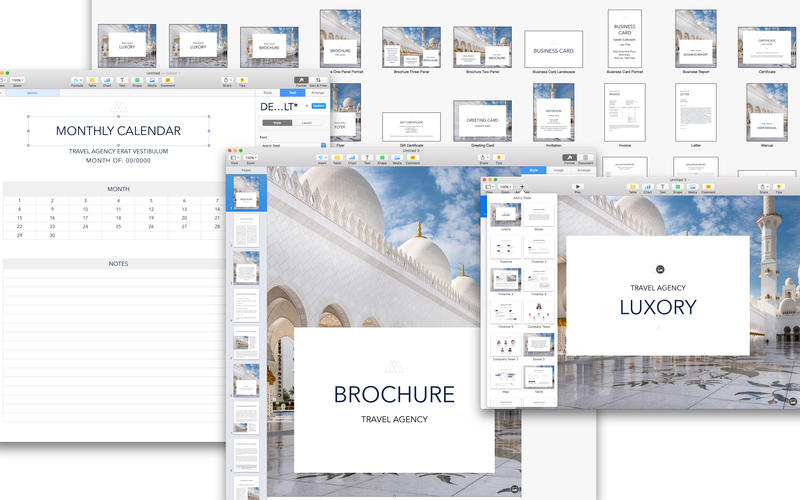
Task: Toggle Document inspector in Pages brochure window
Action: pos(586,159)
